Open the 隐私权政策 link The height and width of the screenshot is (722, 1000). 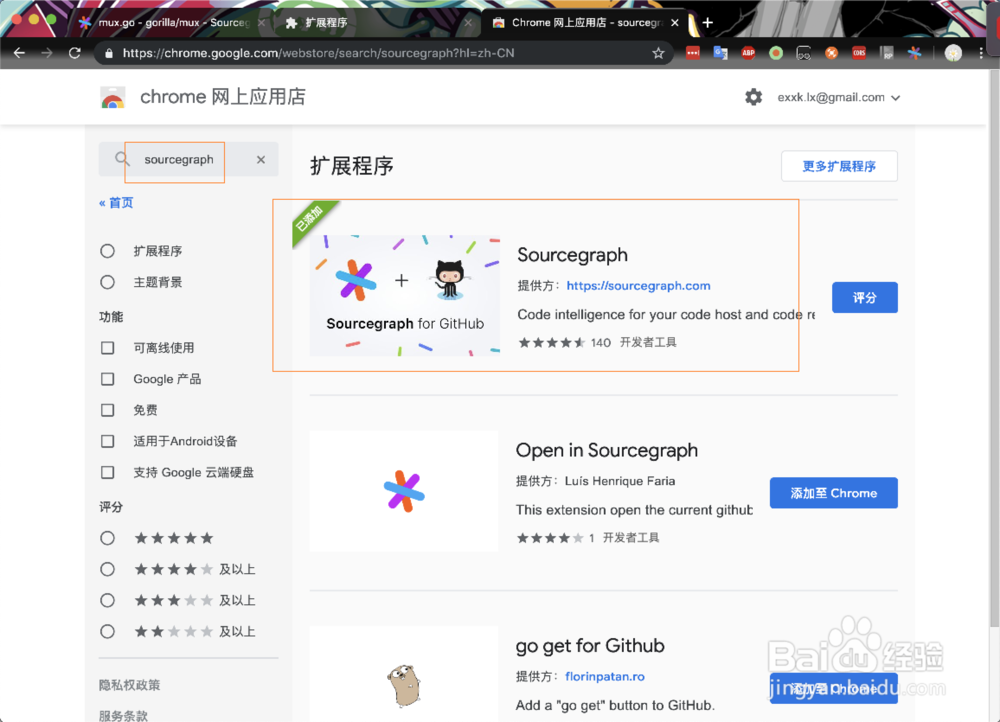(129, 685)
